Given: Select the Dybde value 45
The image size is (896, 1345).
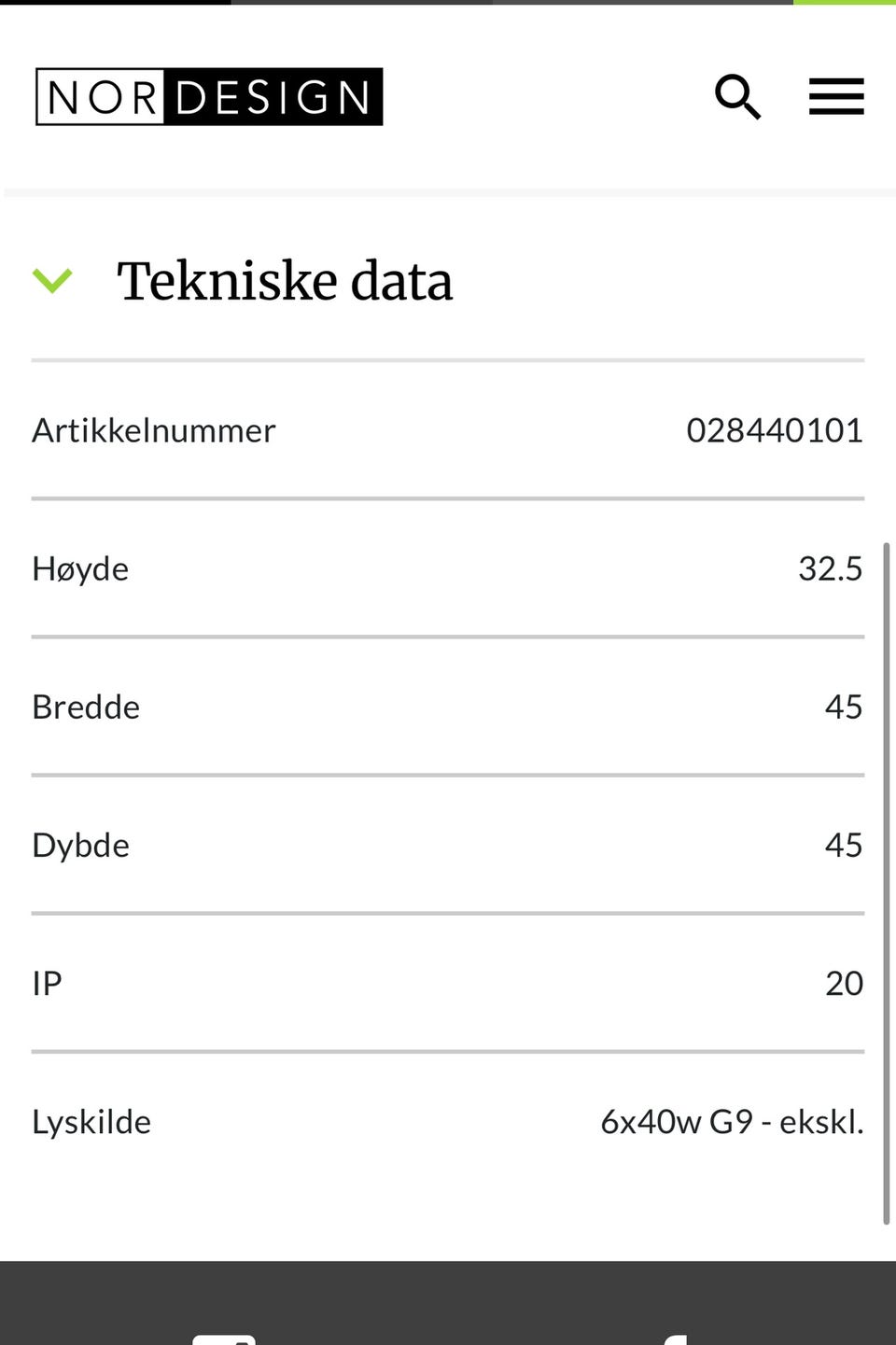Looking at the screenshot, I should coord(843,845).
